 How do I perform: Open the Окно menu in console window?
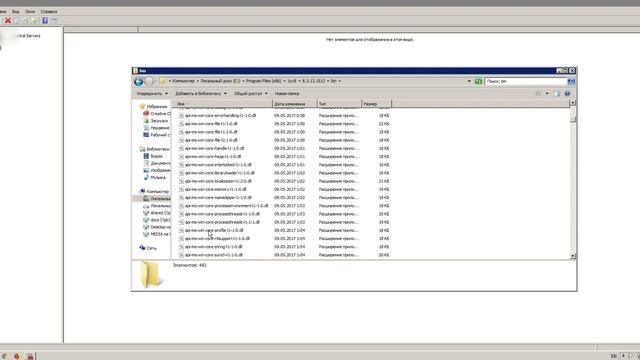[30, 11]
